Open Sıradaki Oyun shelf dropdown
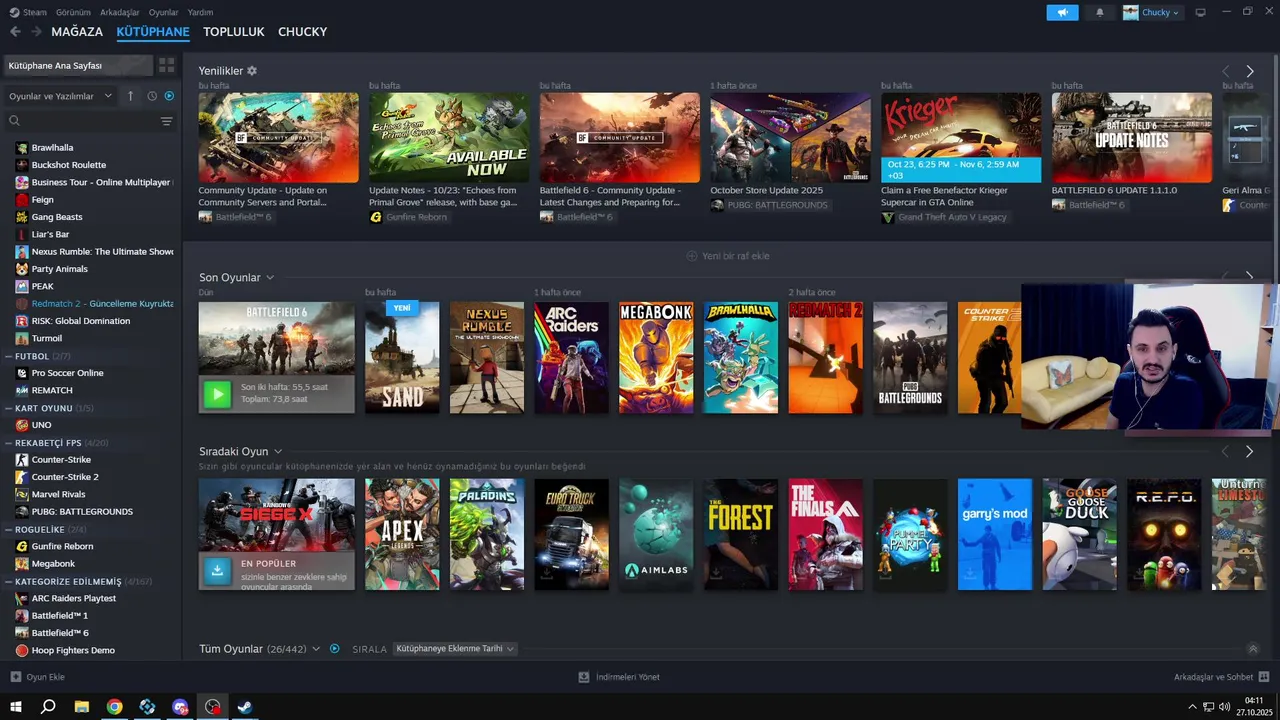Screen dimensions: 1280x720 (278, 451)
